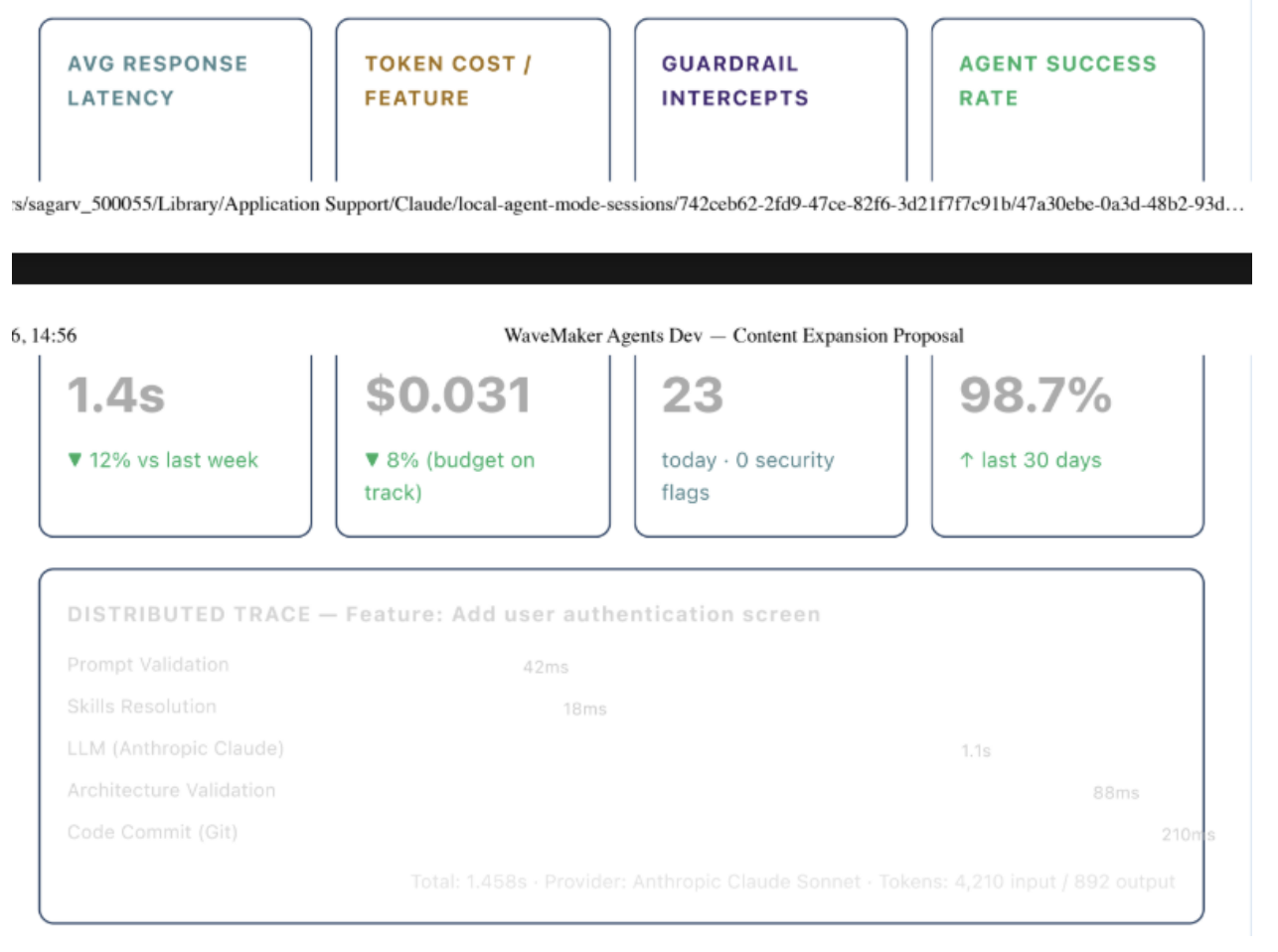Click the green down triangle in latency card
This screenshot has width=1278, height=952.
(75, 460)
